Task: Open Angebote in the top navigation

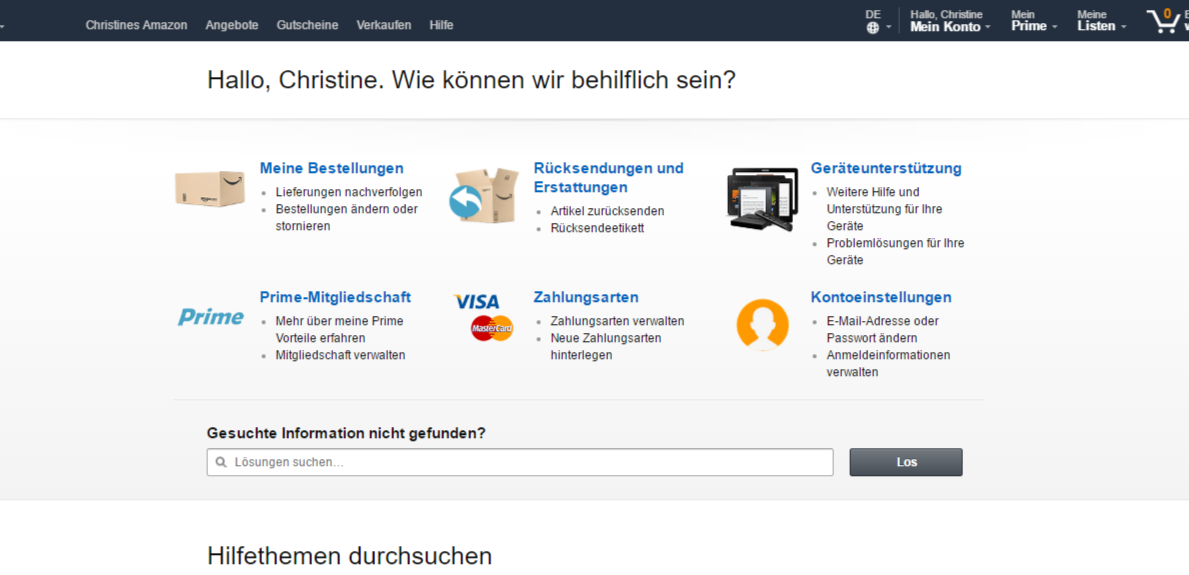Action: point(232,25)
